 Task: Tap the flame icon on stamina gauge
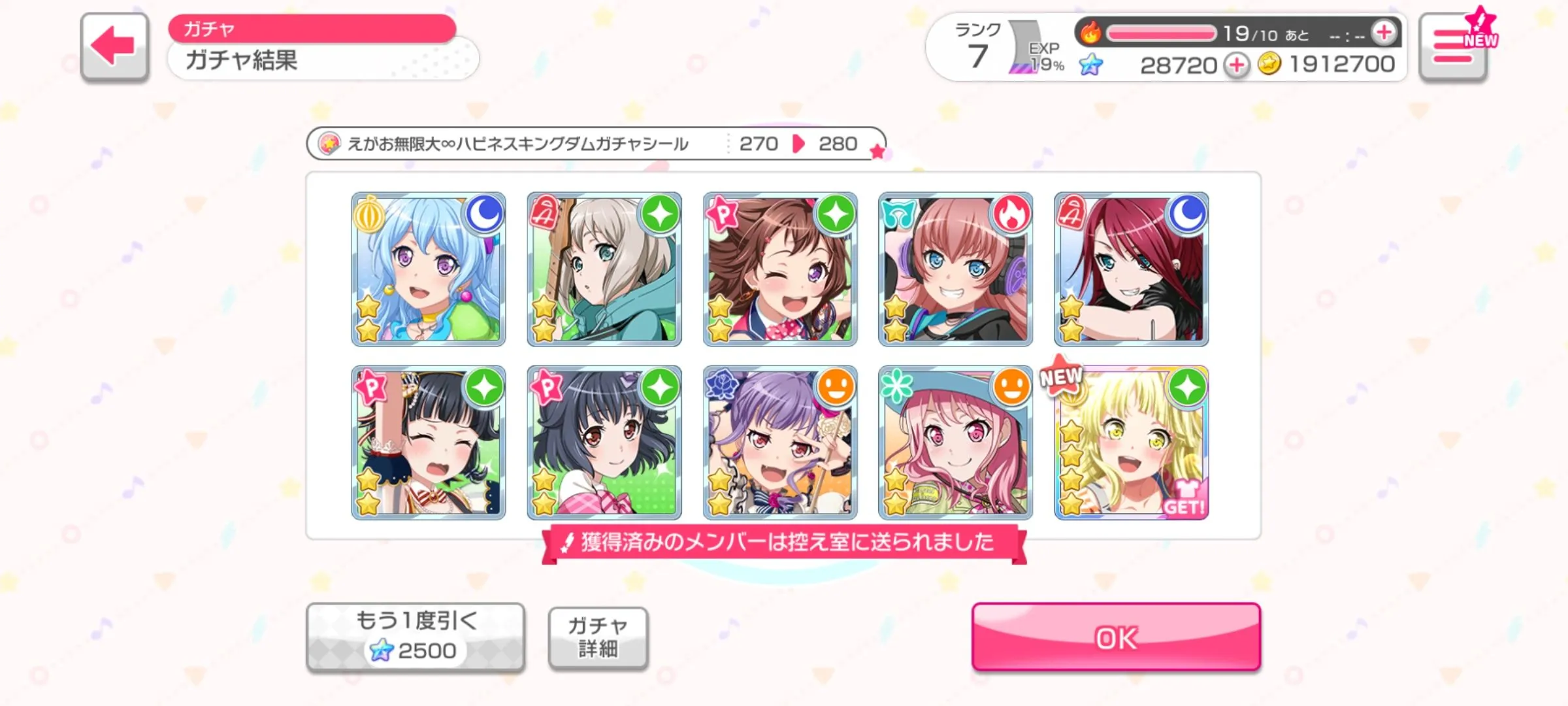pos(1090,32)
